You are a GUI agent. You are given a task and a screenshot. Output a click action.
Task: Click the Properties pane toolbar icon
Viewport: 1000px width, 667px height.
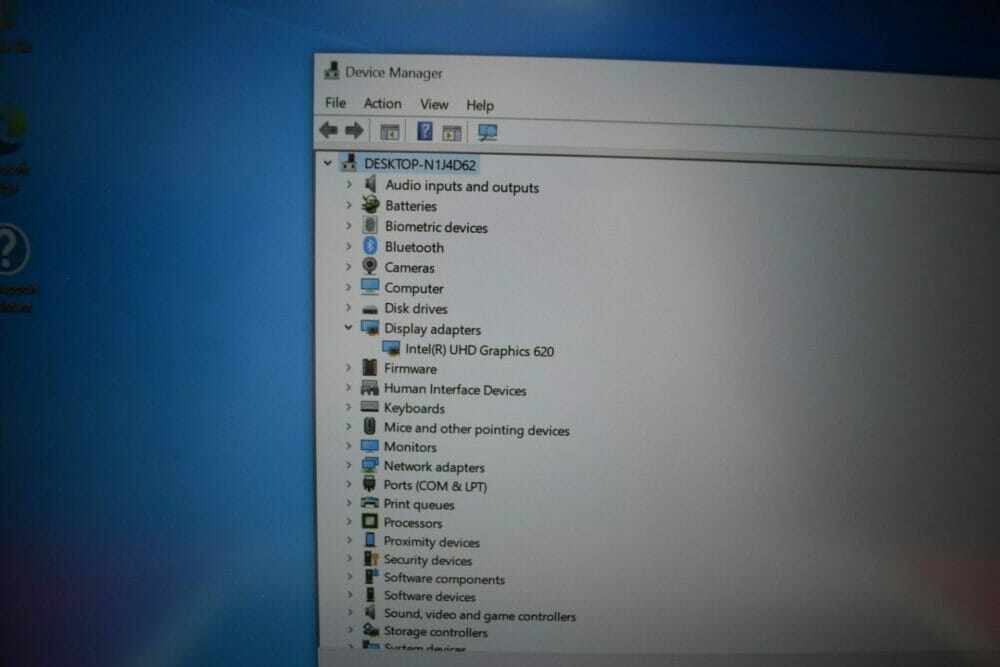[x=452, y=133]
